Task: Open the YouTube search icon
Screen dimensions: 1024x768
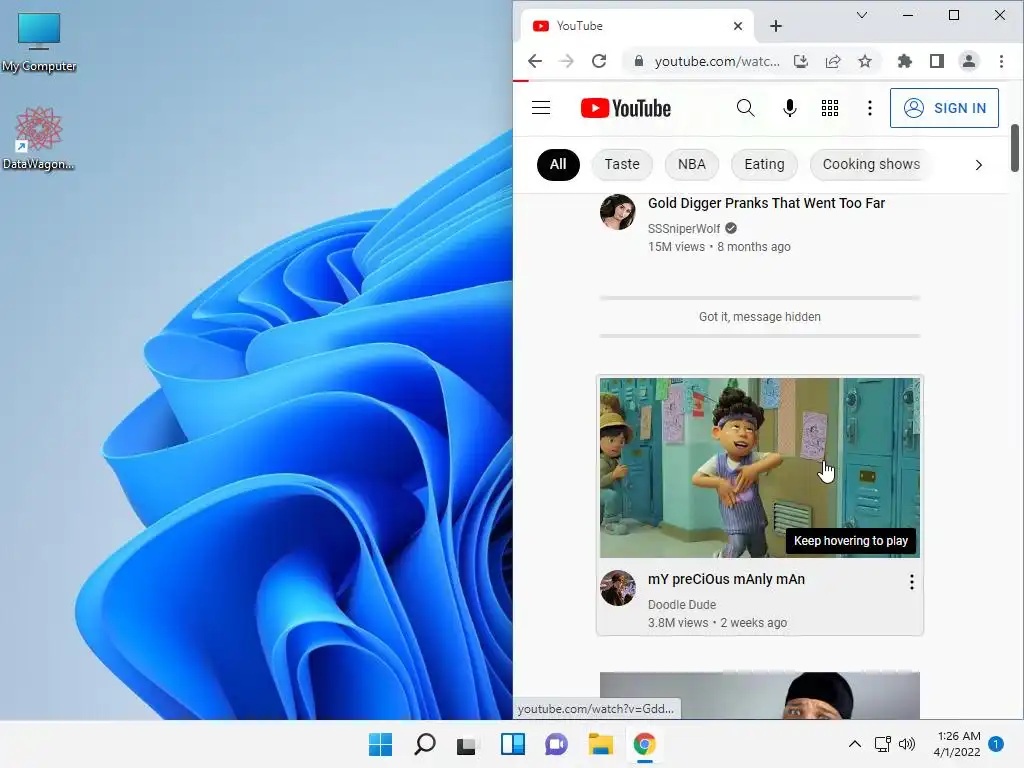Action: 745,108
